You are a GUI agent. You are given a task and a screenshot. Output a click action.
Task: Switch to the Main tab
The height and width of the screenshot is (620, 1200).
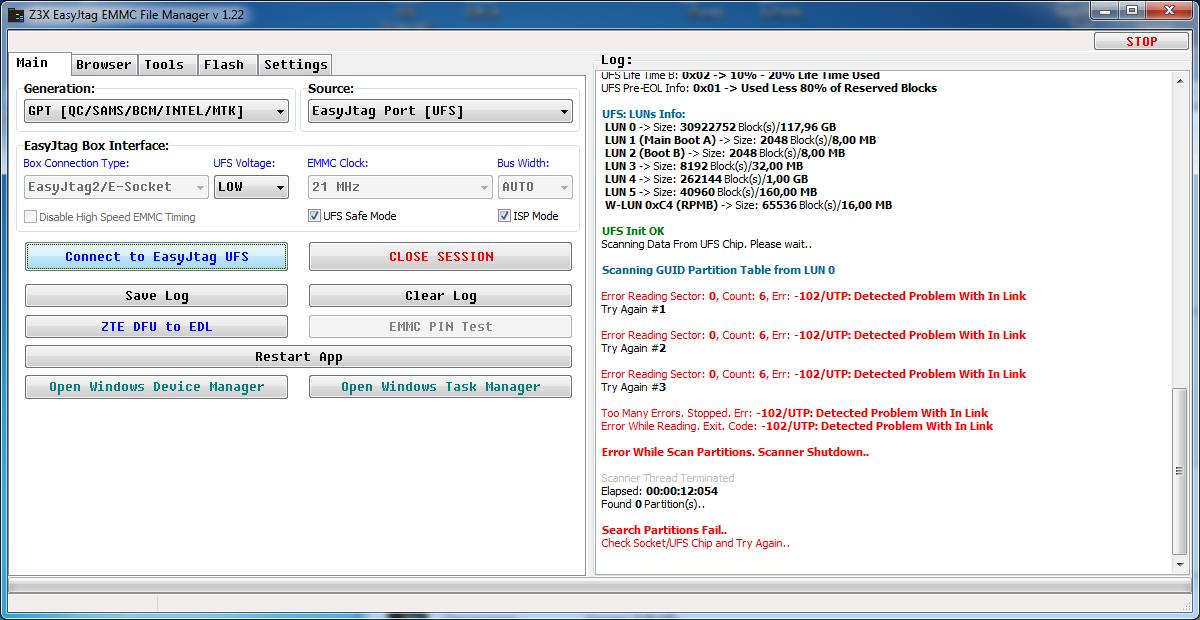(39, 63)
